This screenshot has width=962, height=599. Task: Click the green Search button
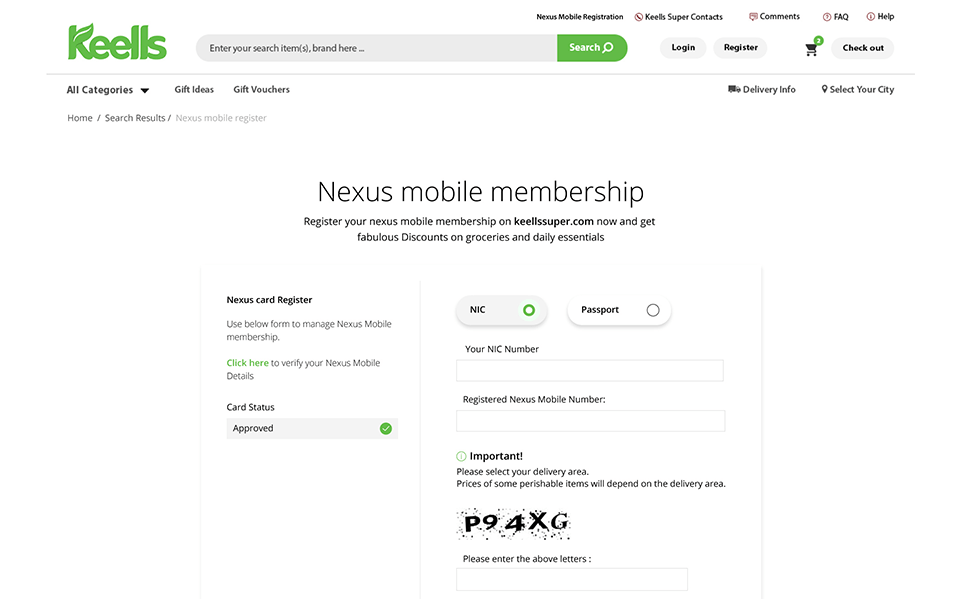click(591, 48)
